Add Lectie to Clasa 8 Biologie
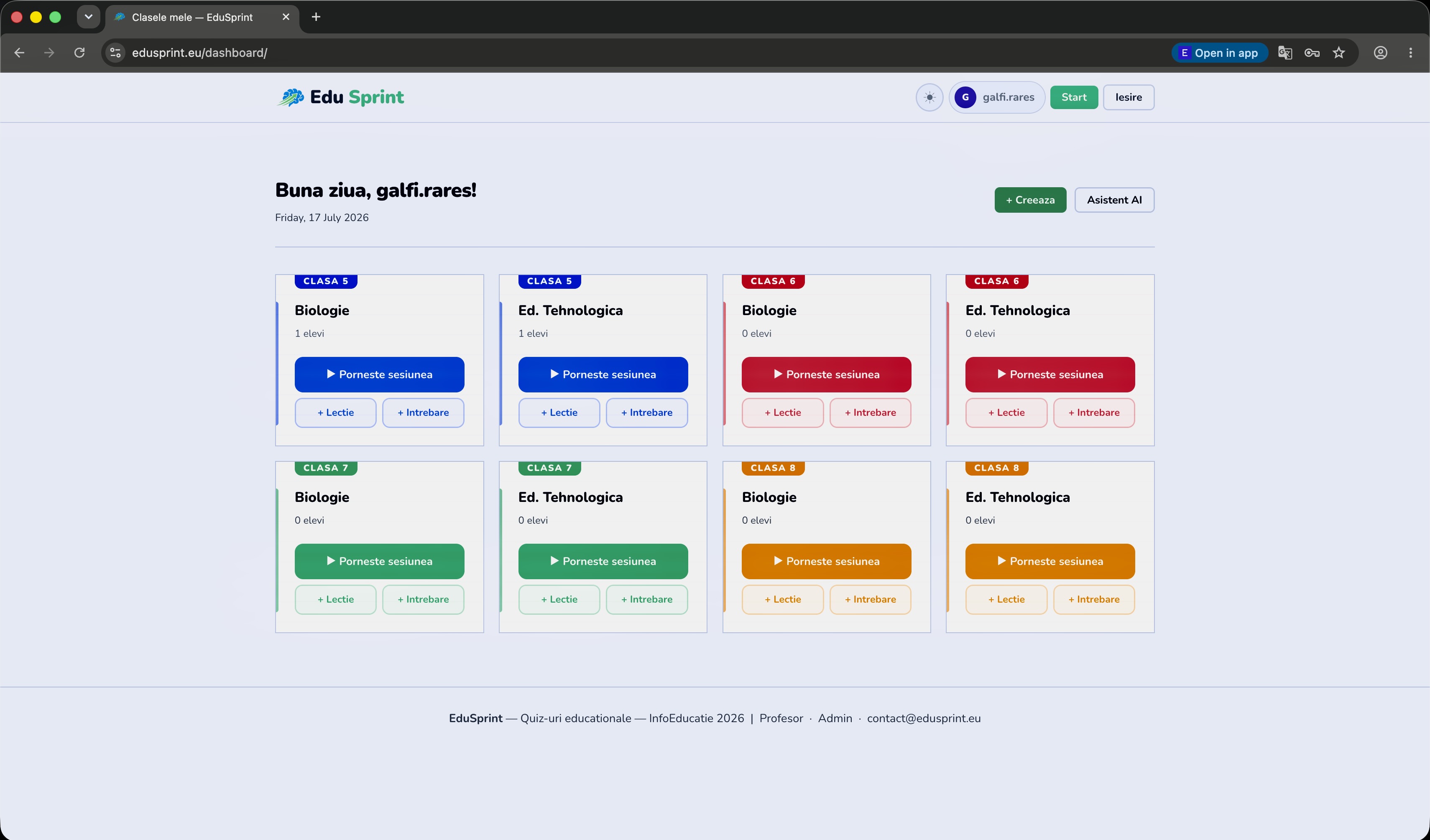This screenshot has height=840, width=1430. (x=783, y=600)
